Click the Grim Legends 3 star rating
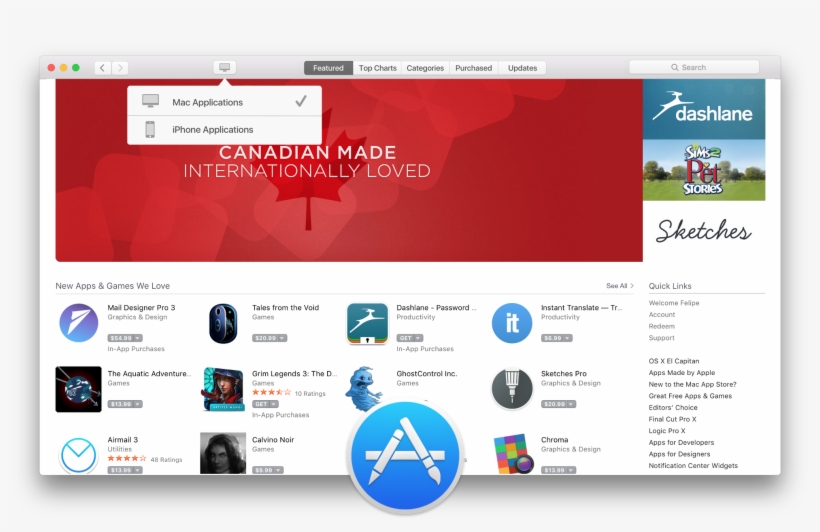The image size is (820, 532). pos(271,392)
